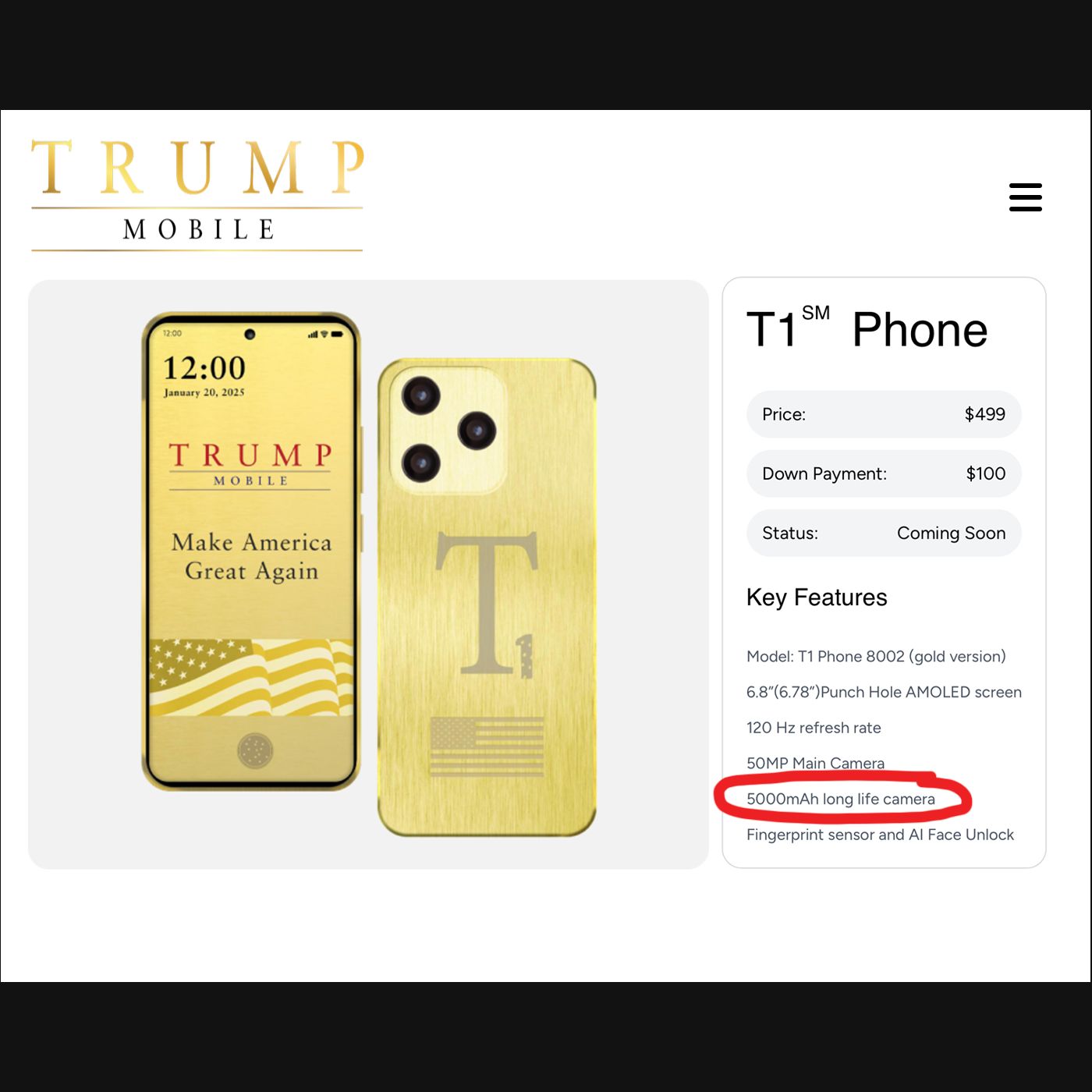Click the engraved American flag on phone back

click(x=487, y=746)
